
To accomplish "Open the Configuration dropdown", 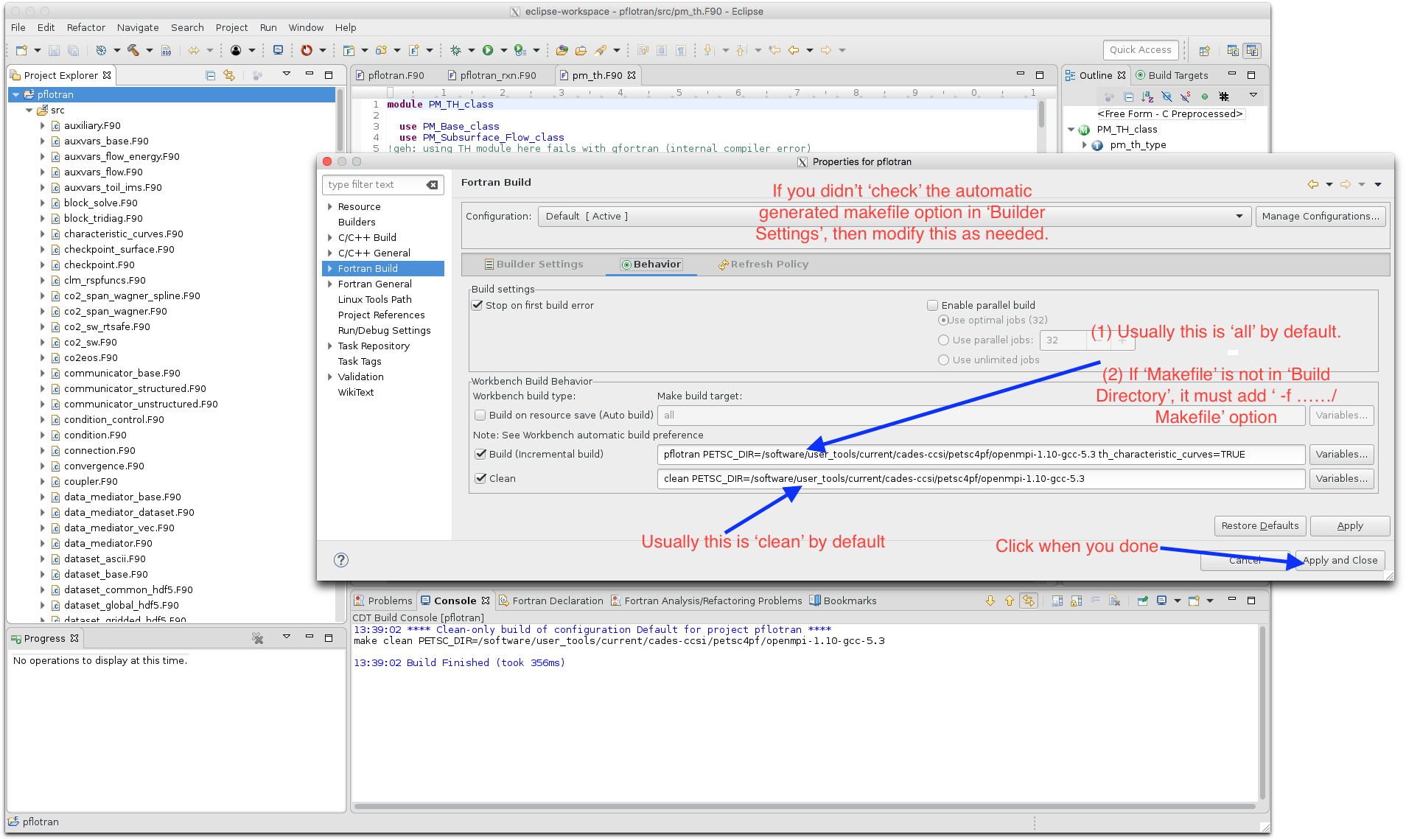I will pyautogui.click(x=1239, y=217).
